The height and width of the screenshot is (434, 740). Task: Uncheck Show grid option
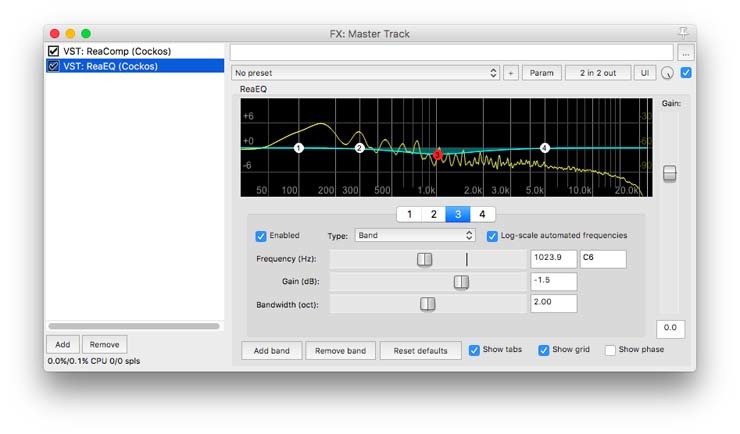[544, 350]
